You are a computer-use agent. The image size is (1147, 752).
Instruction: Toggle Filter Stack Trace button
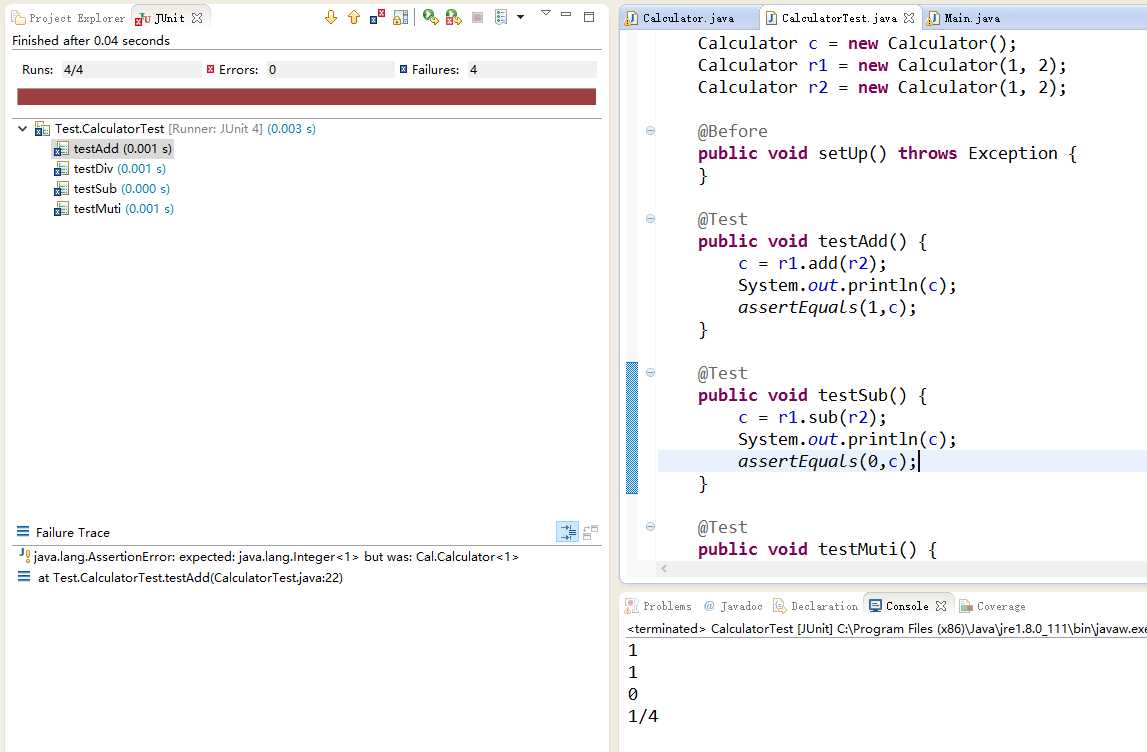point(568,532)
